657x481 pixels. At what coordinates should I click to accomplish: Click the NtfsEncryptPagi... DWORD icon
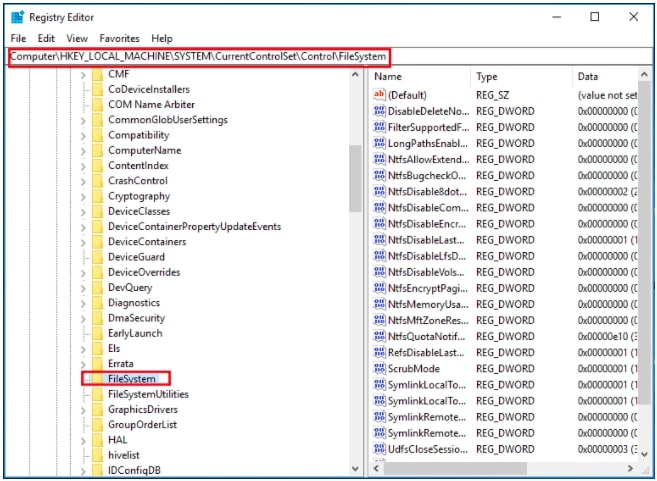[379, 288]
